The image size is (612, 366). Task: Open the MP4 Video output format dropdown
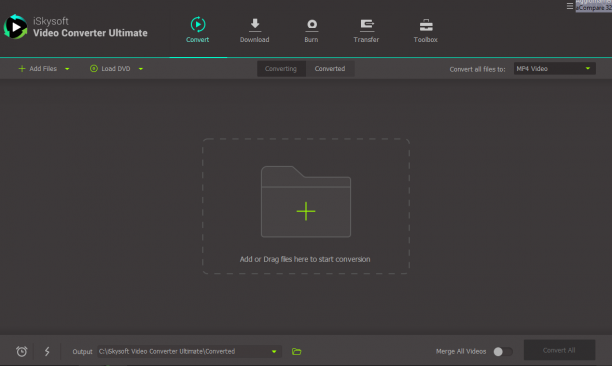point(554,69)
